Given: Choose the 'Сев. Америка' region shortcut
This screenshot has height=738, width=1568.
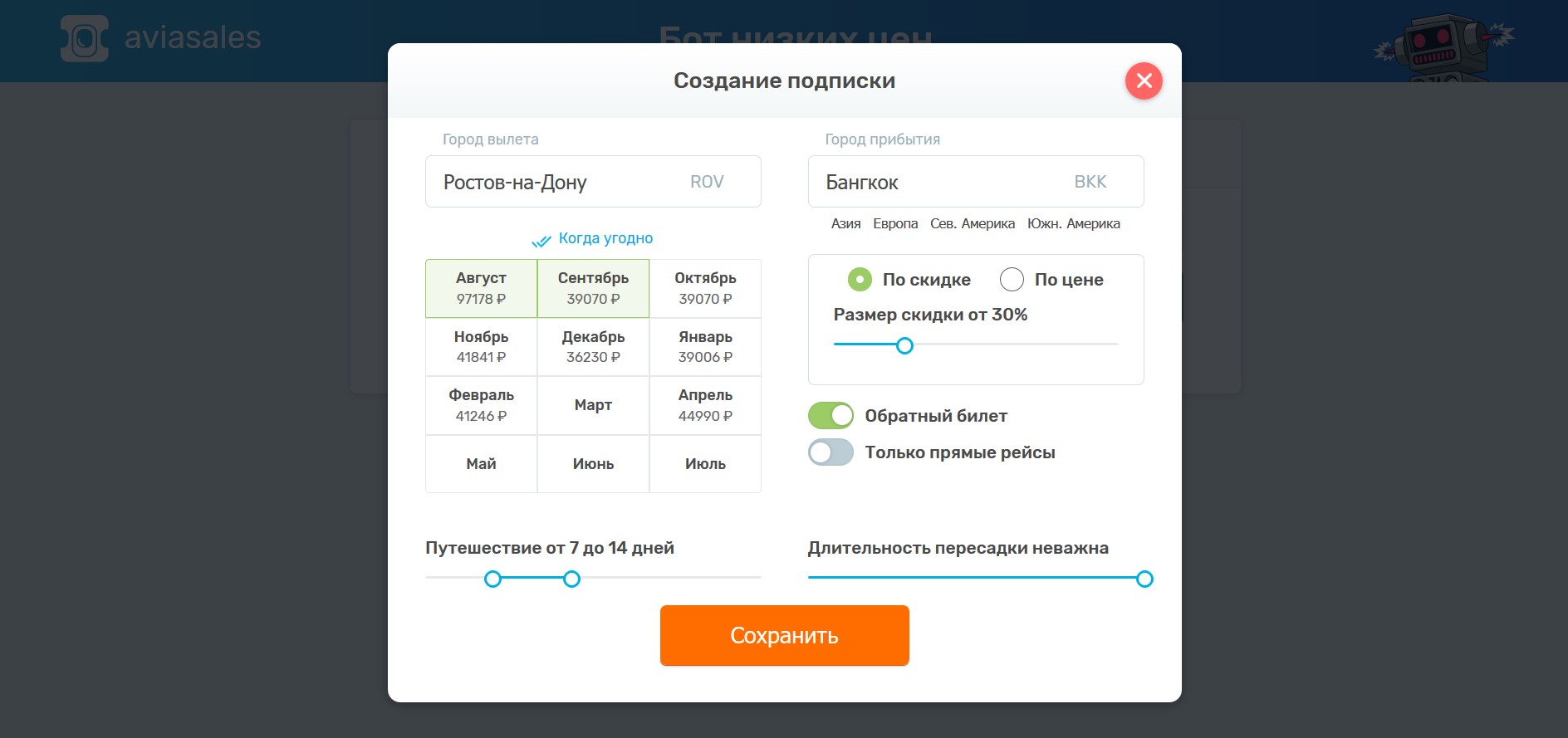Looking at the screenshot, I should (973, 224).
